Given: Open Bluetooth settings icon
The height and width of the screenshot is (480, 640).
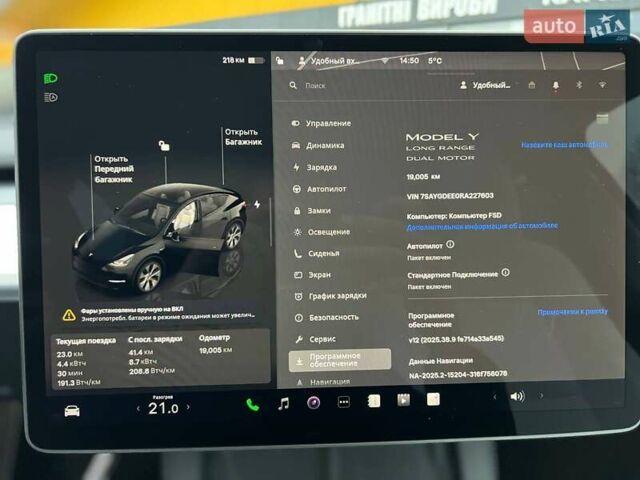Looking at the screenshot, I should coord(579,85).
